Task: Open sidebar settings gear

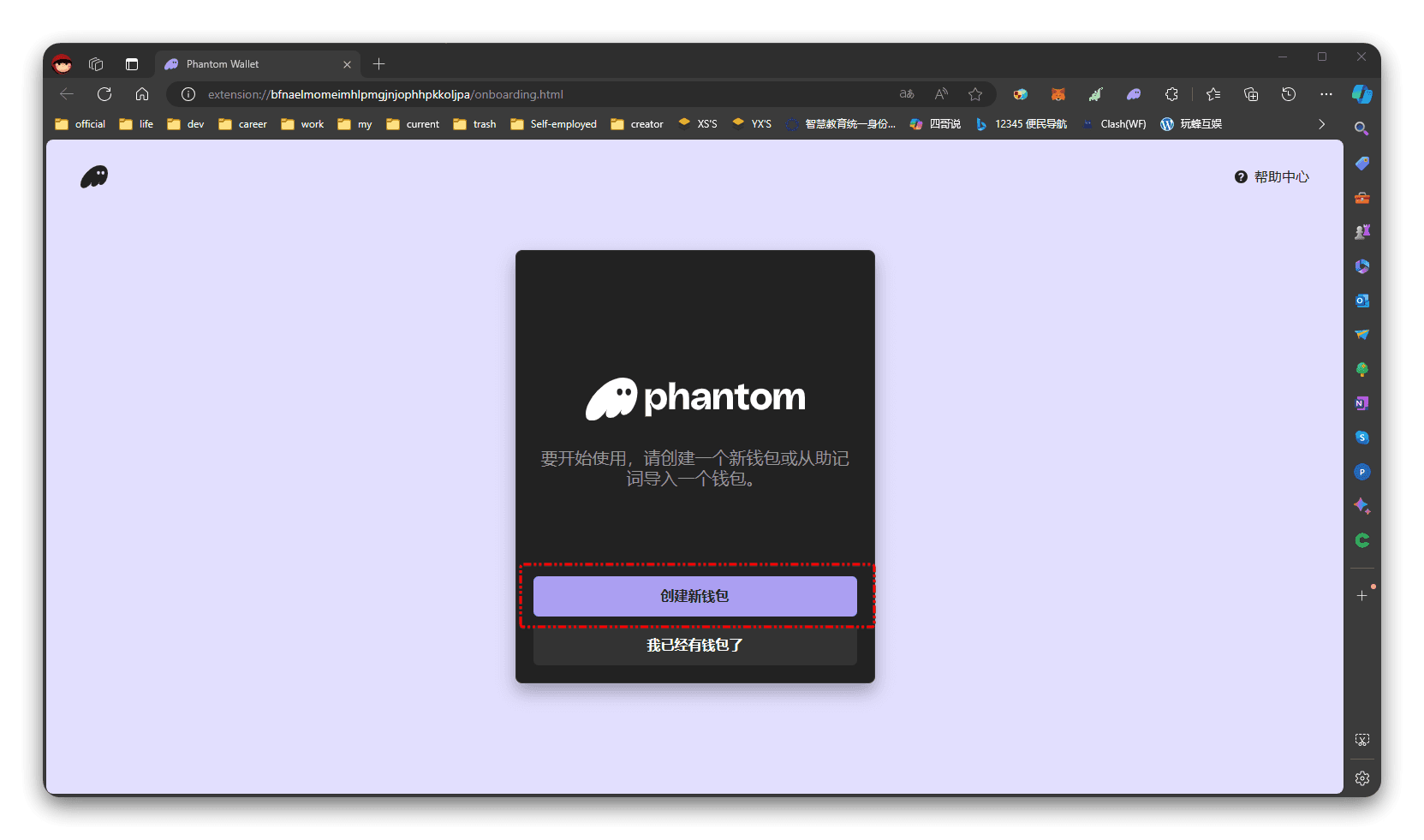Action: point(1361,778)
